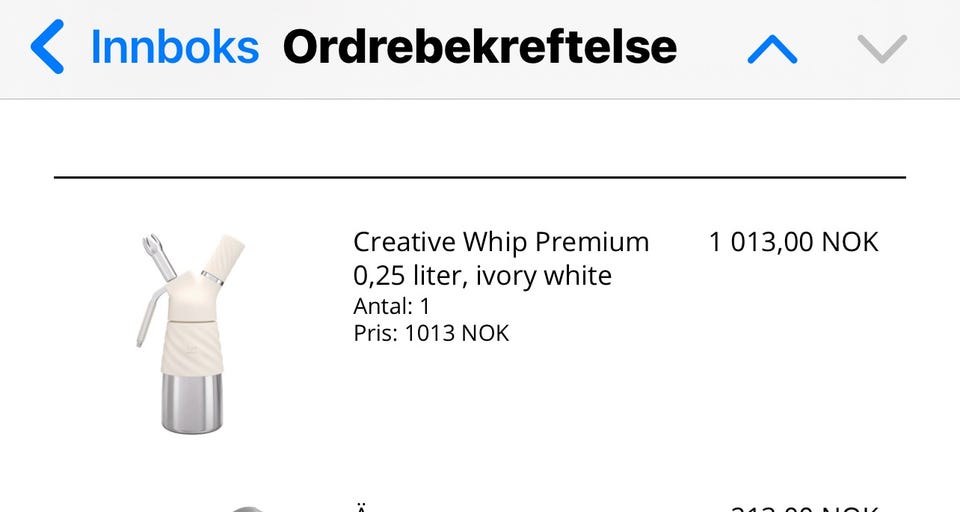Select the Creative Whip Premium product name
Image resolution: width=960 pixels, height=512 pixels.
click(501, 242)
